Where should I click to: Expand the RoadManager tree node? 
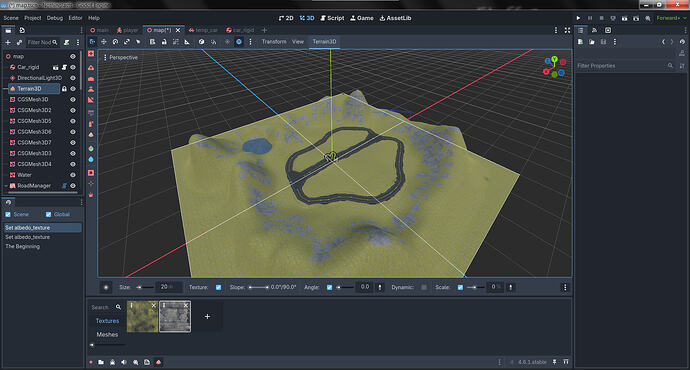pyautogui.click(x=6, y=186)
